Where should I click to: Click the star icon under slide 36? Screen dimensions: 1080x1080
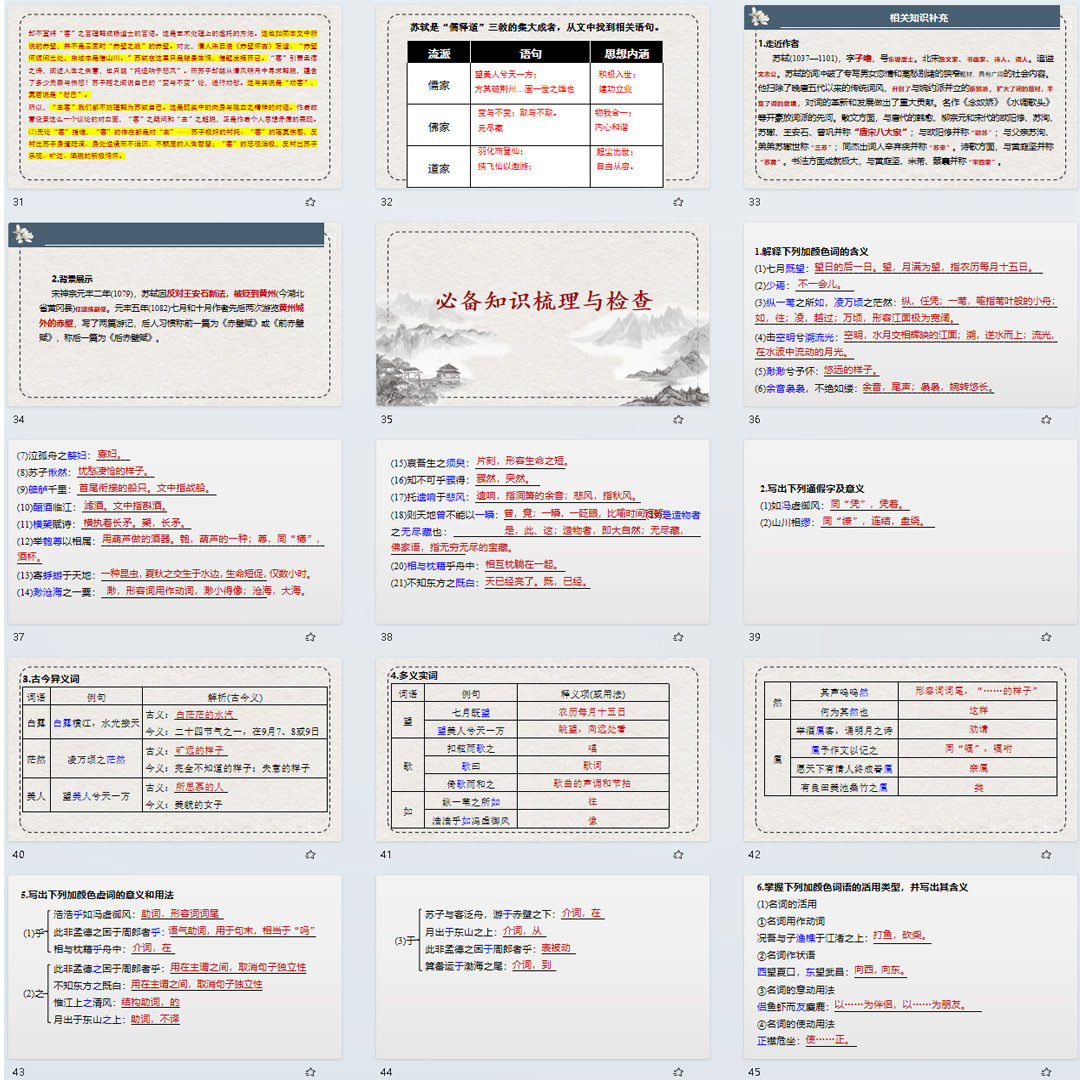[1046, 419]
